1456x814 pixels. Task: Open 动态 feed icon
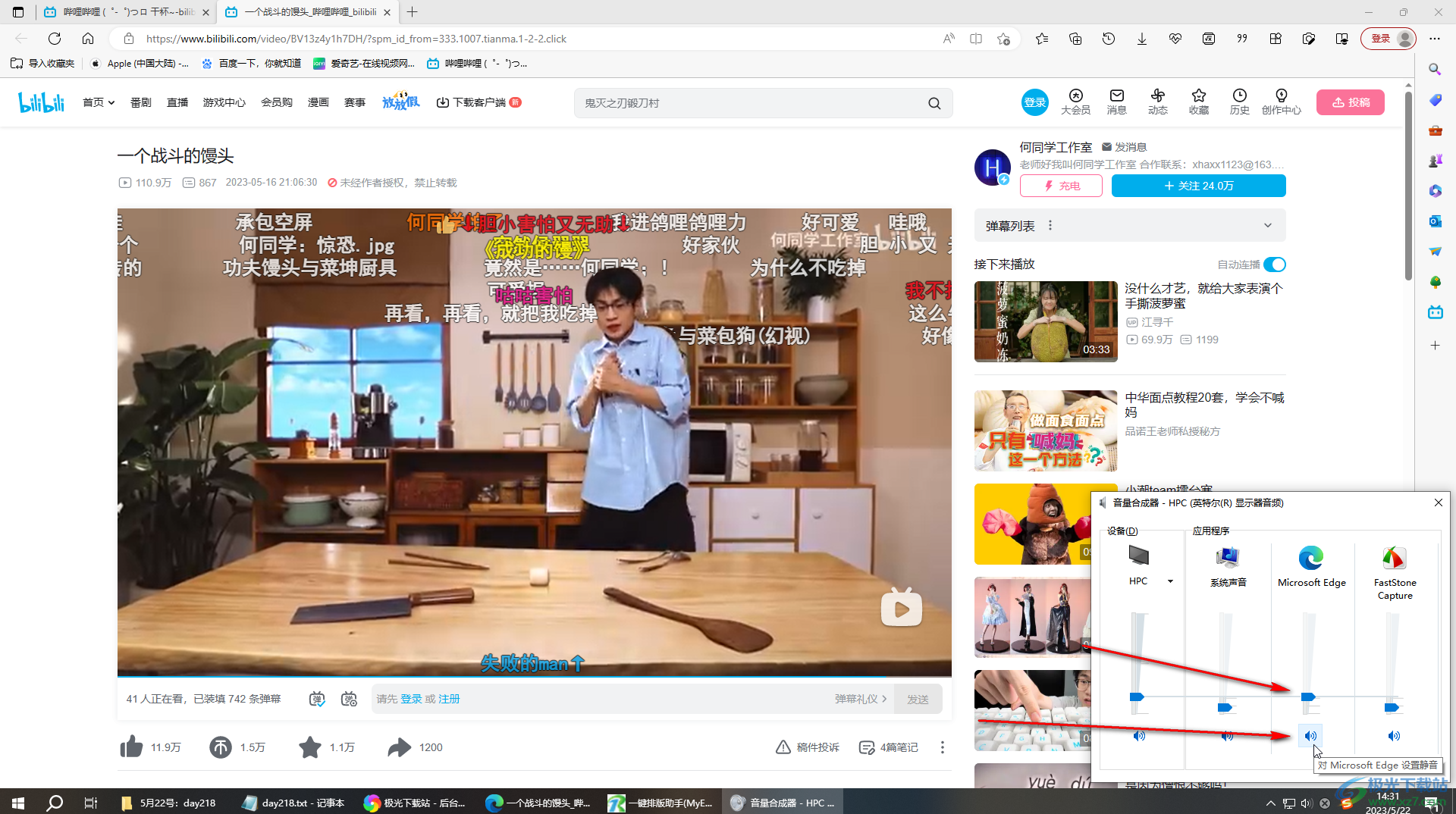(1158, 102)
